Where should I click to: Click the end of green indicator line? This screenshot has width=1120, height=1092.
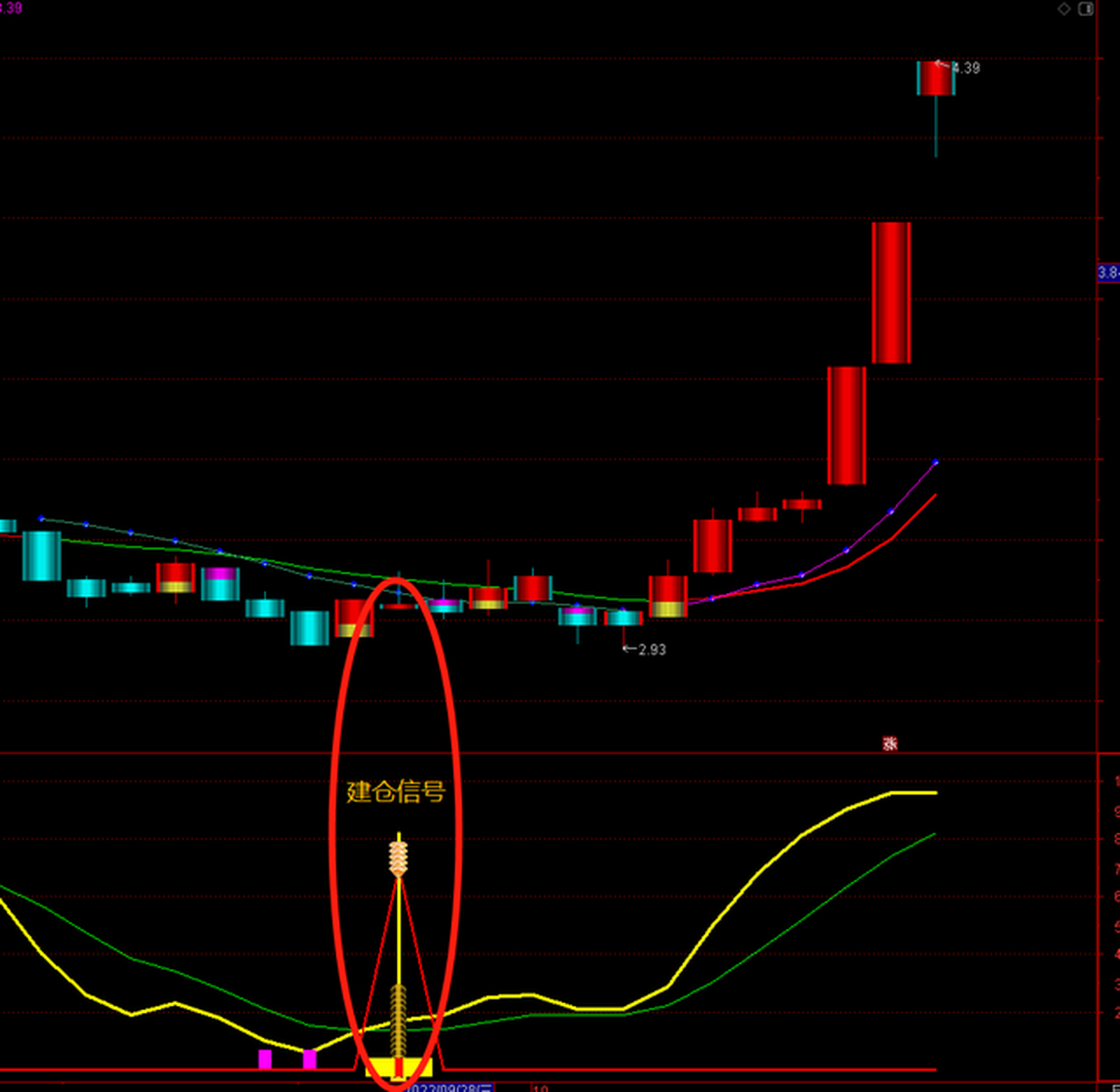[935, 834]
